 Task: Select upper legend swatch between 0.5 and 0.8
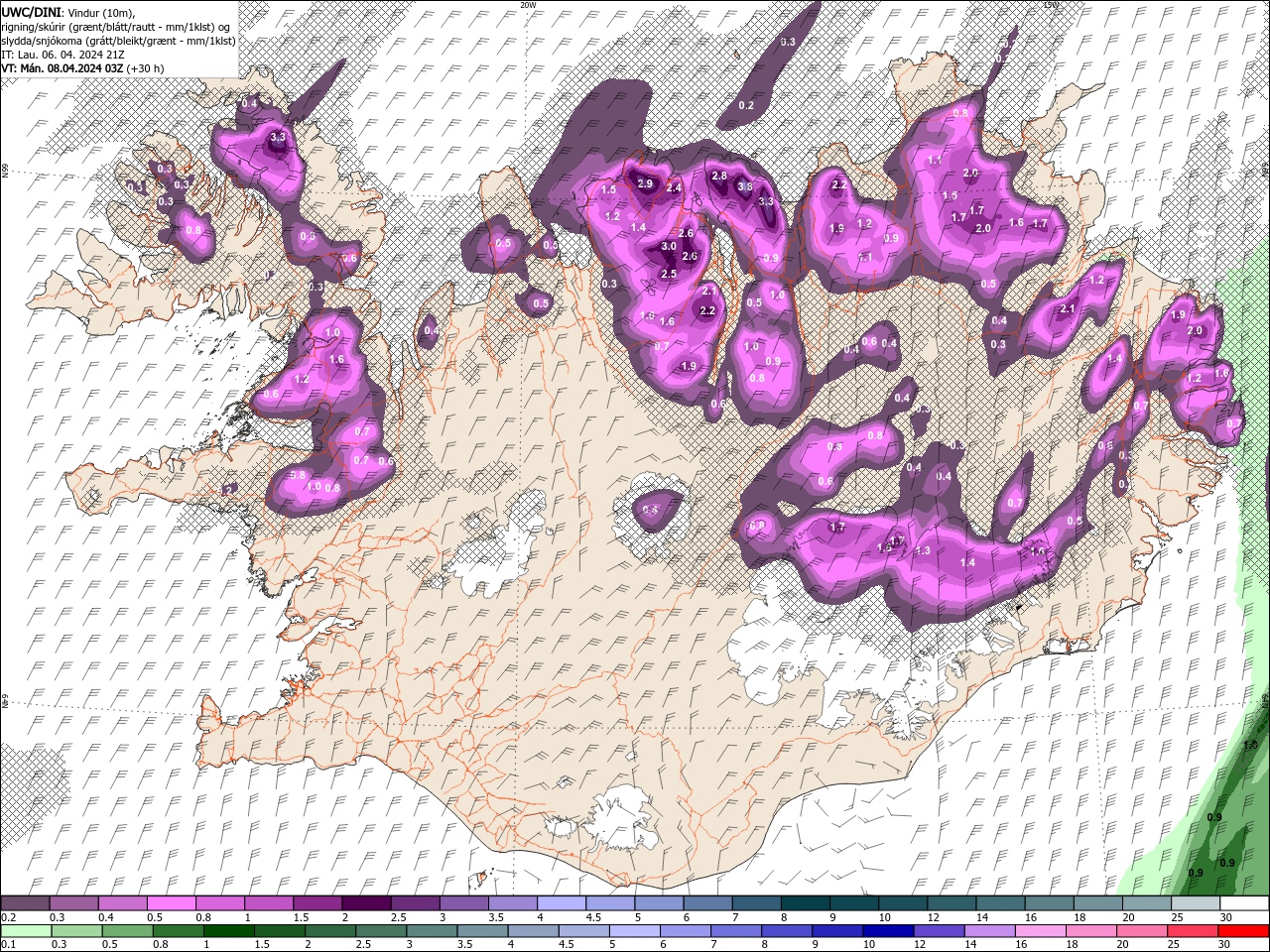point(171,902)
